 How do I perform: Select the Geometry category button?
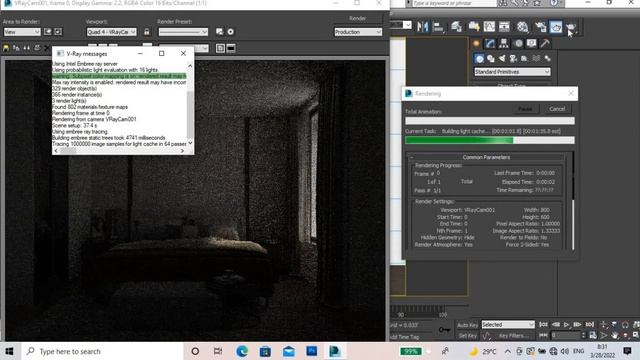[479, 59]
